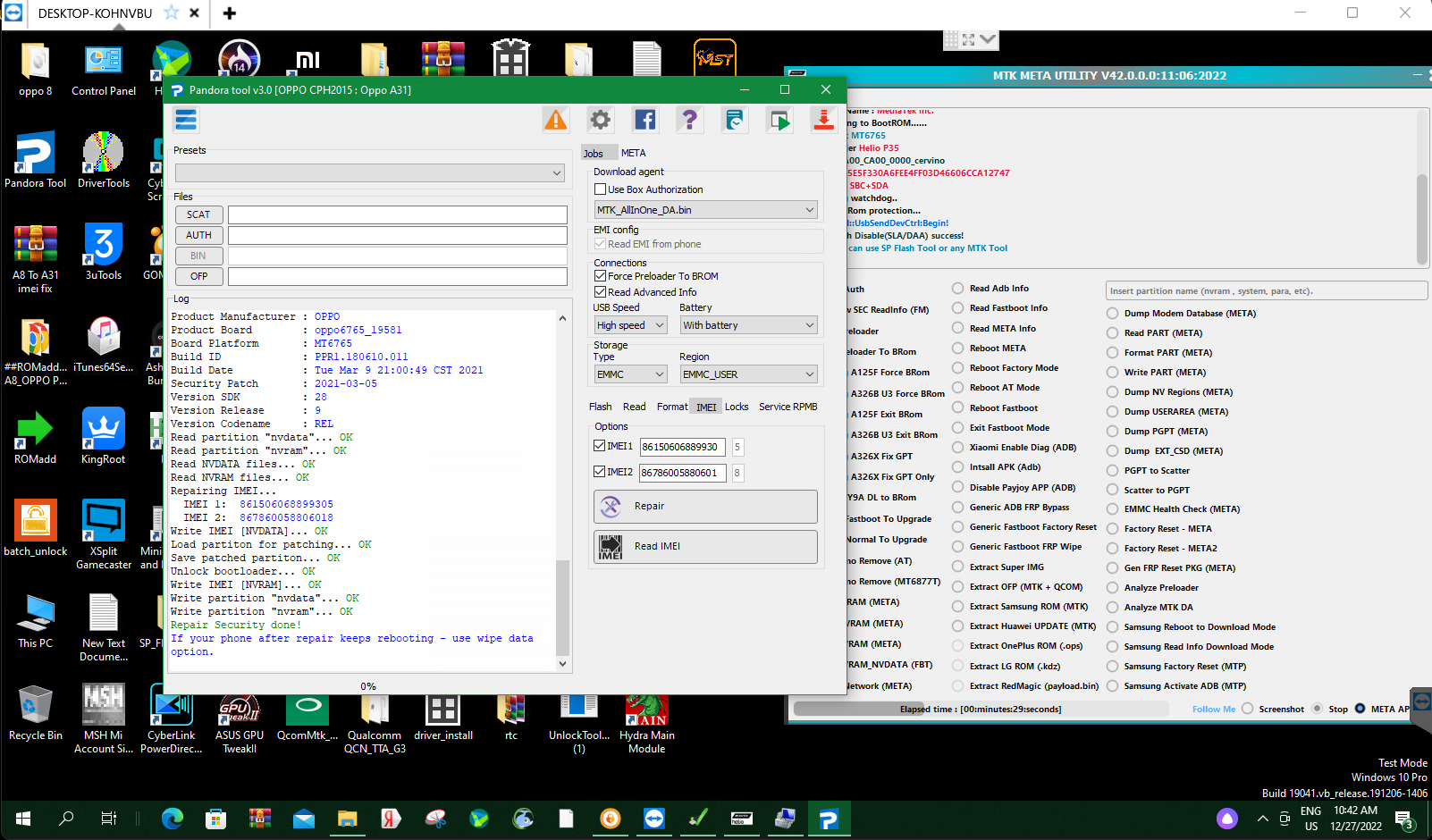Click the purple question mark help icon
Screen dimensions: 1432x840
coord(689,120)
